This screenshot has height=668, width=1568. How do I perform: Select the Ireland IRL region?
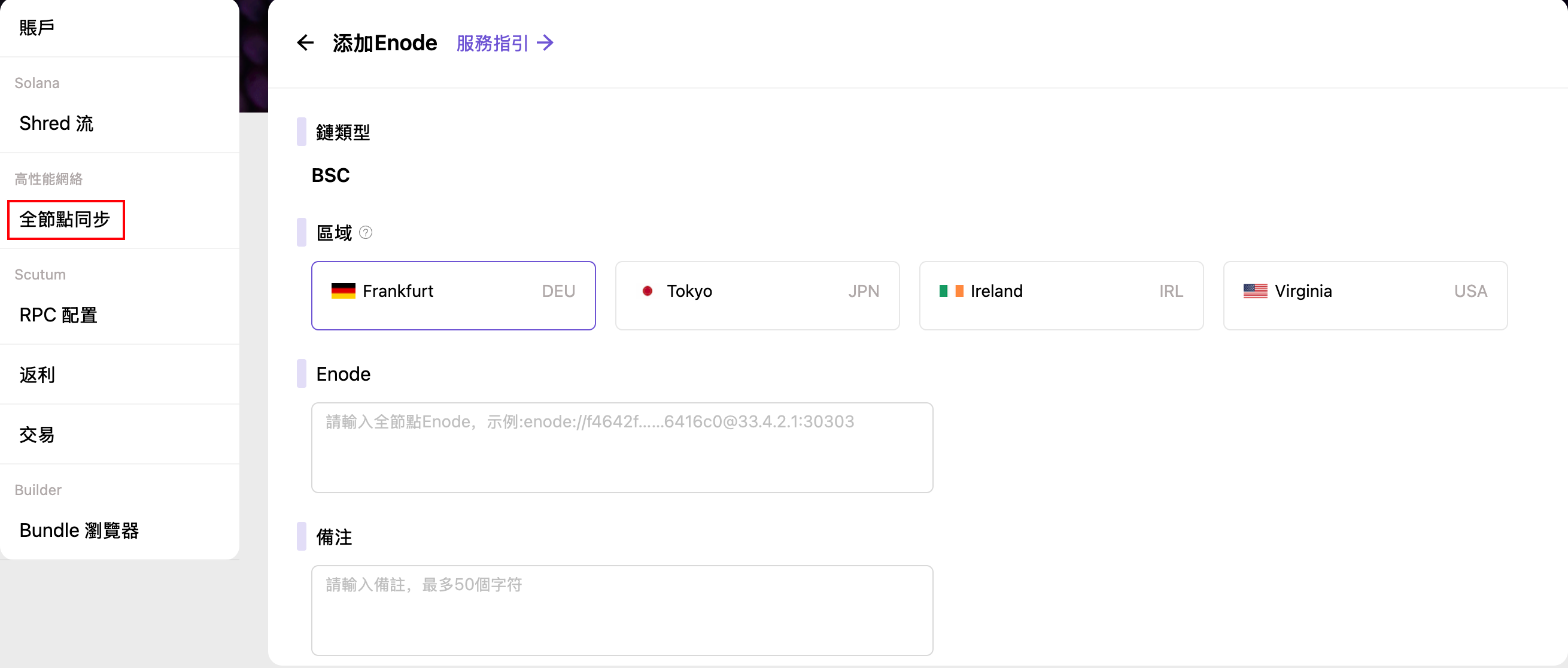[x=1060, y=295]
